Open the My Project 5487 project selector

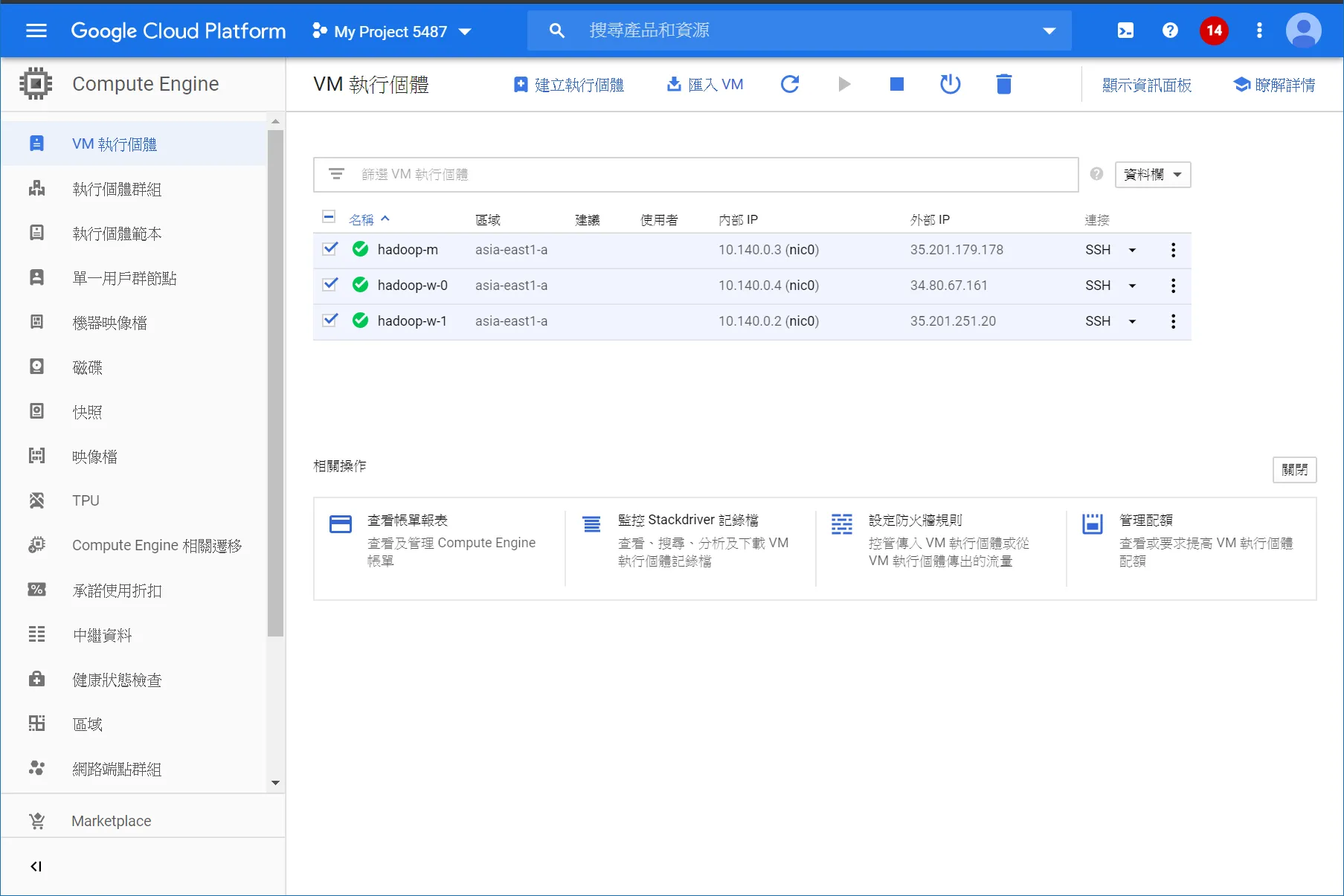[x=392, y=31]
